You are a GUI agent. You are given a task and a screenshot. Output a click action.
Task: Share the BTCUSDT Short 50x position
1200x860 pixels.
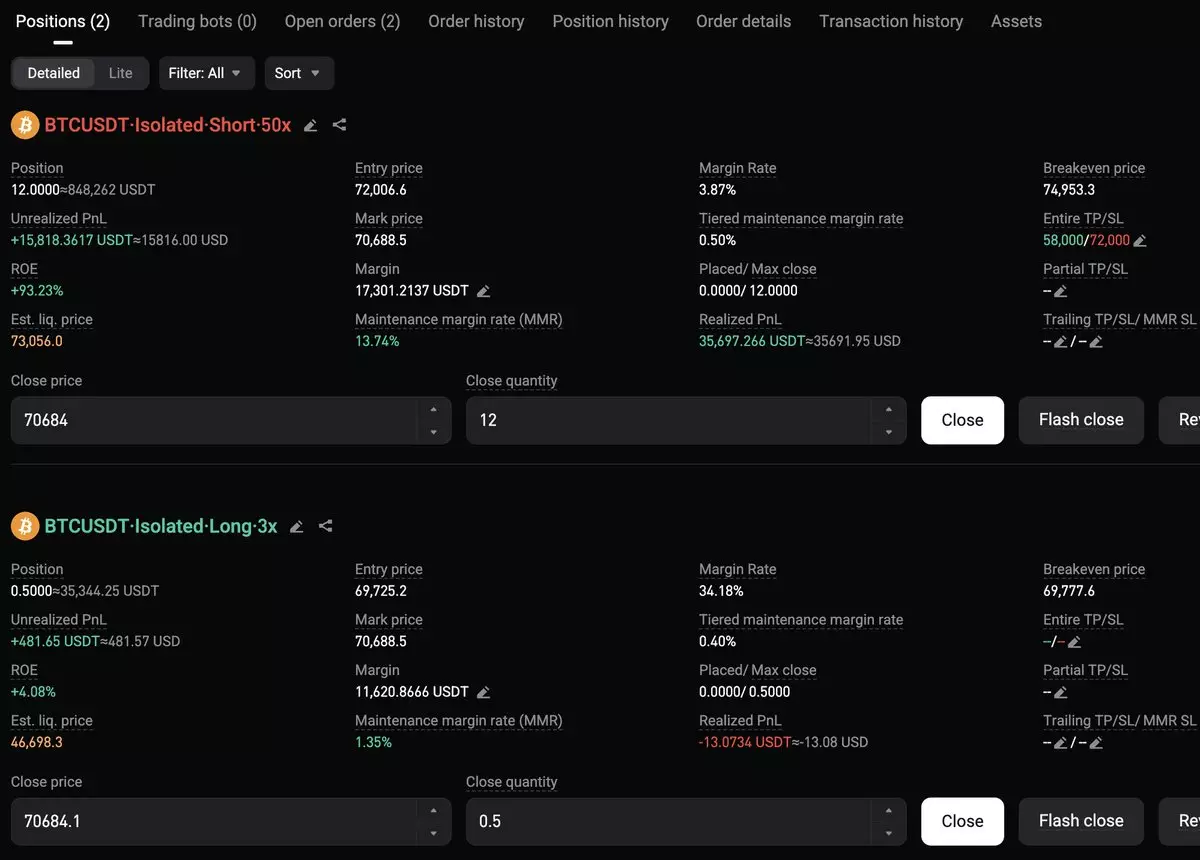339,125
